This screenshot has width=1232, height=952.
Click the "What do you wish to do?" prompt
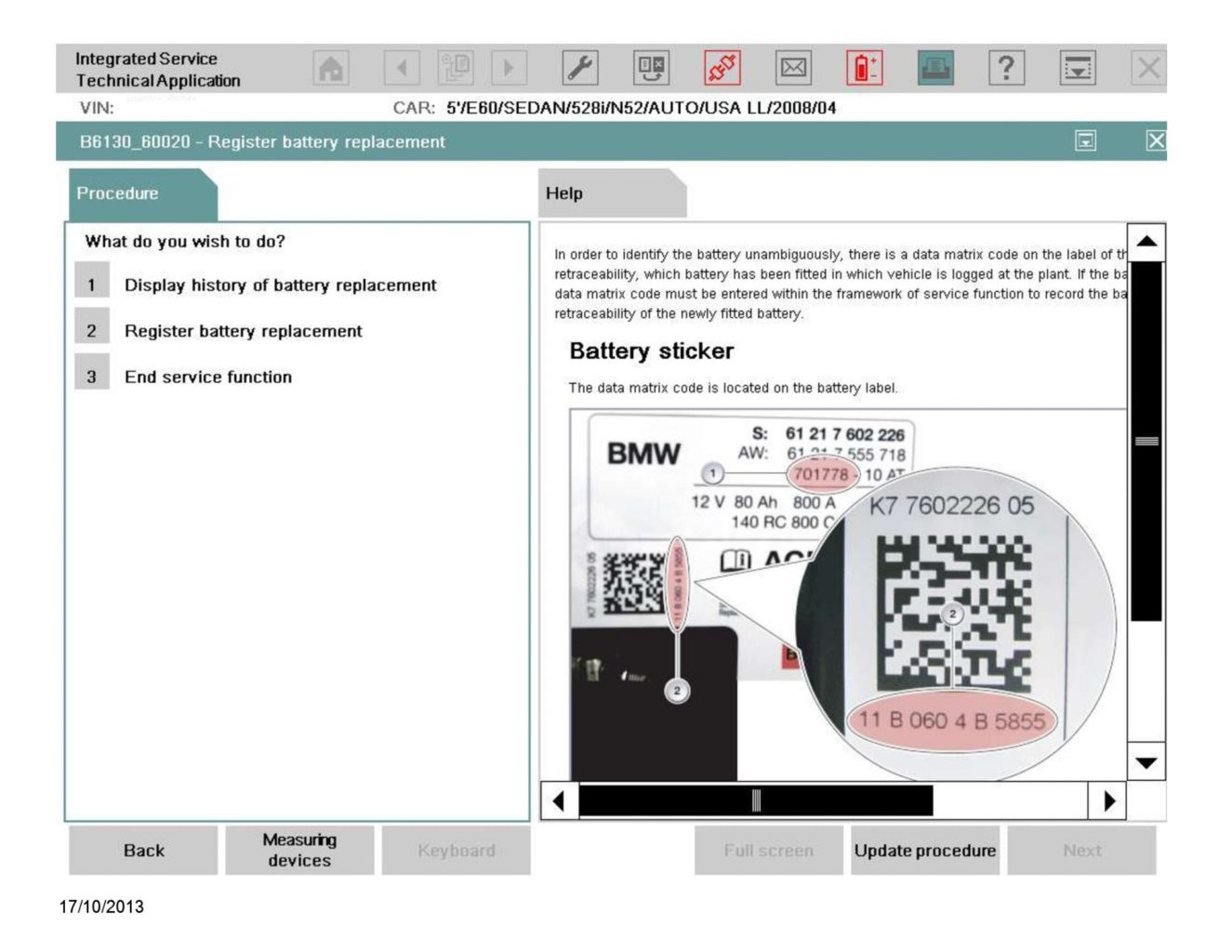185,242
